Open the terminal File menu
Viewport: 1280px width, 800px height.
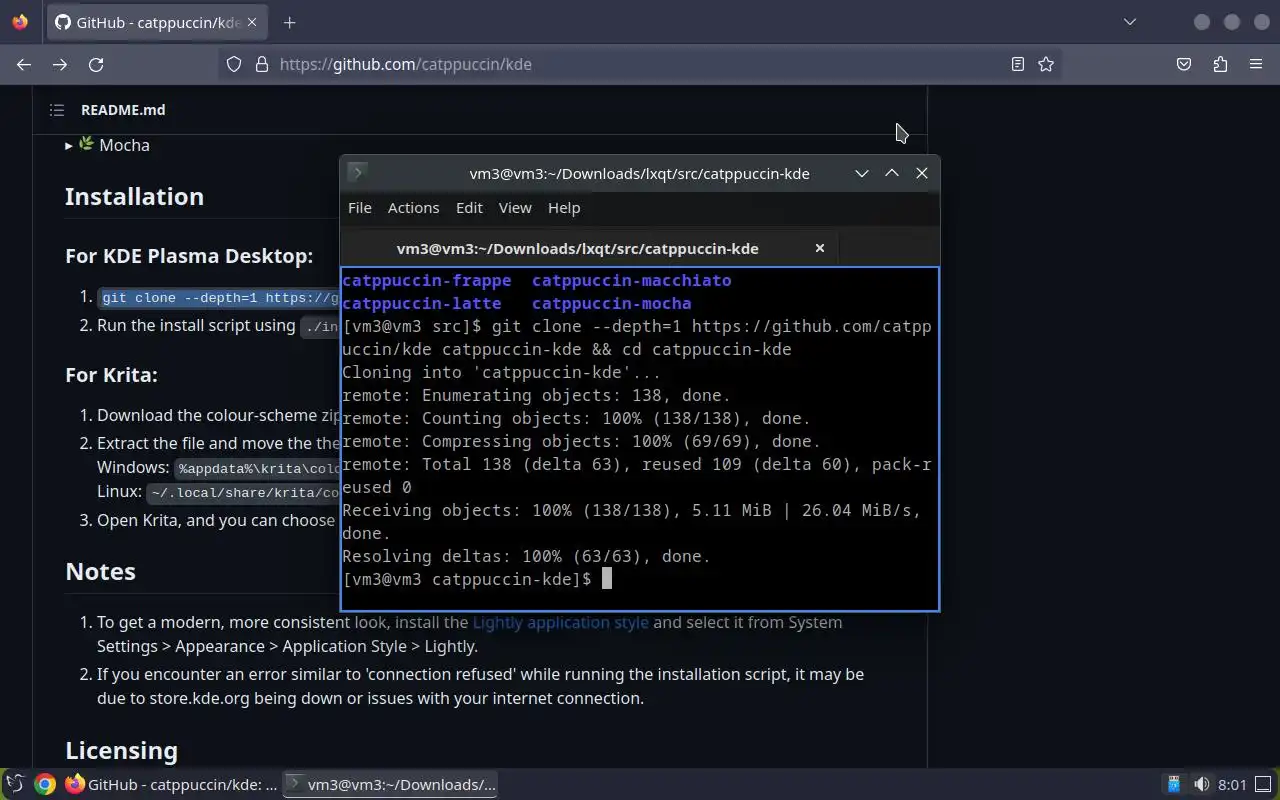coord(359,208)
